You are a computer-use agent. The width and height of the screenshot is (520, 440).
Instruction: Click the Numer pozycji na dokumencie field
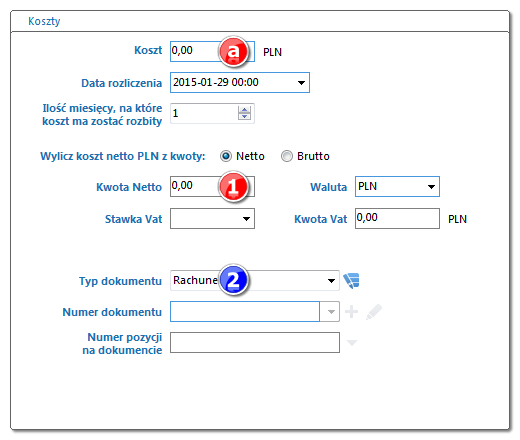pos(255,342)
